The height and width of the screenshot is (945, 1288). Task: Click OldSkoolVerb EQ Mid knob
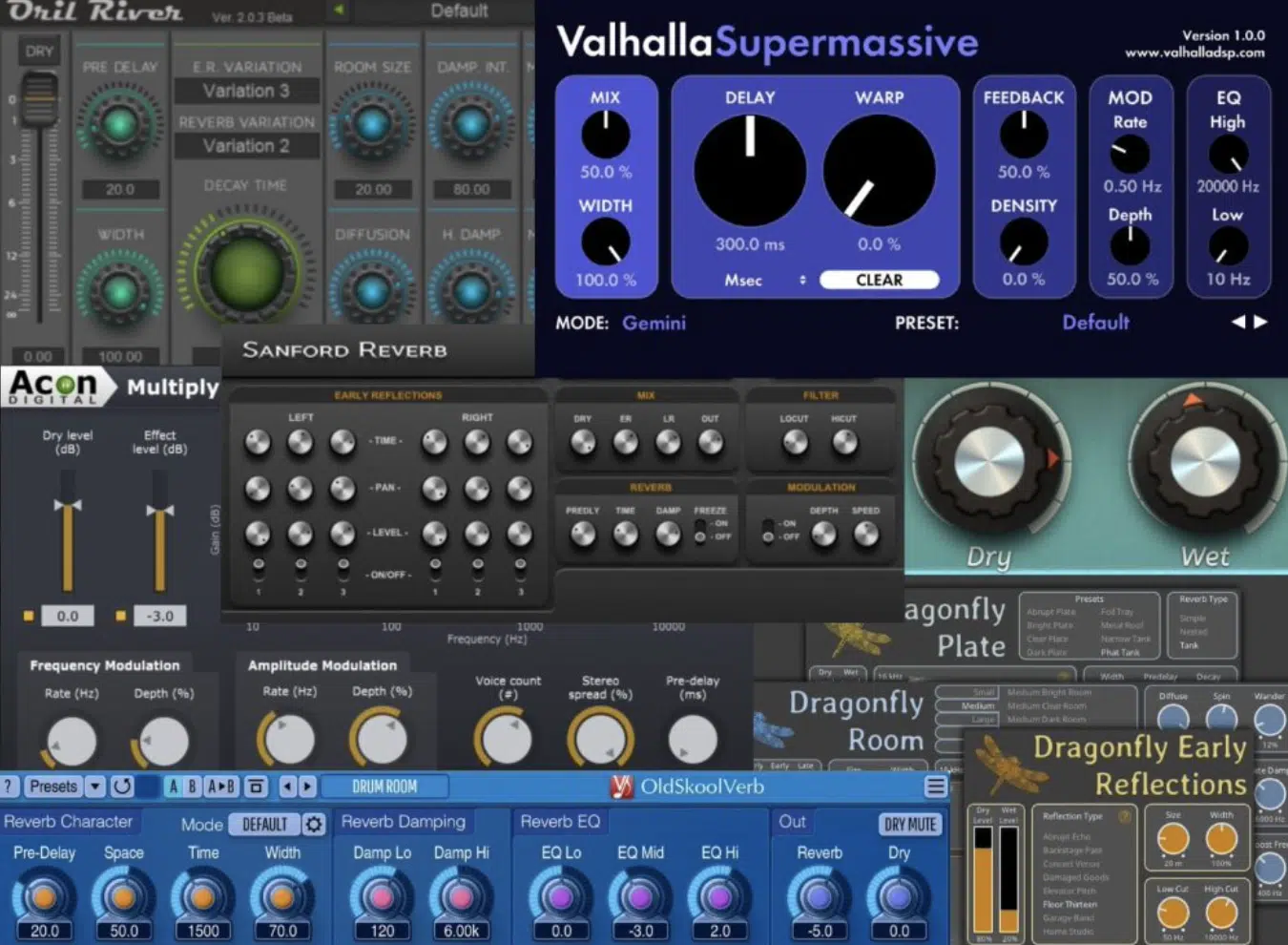[640, 896]
